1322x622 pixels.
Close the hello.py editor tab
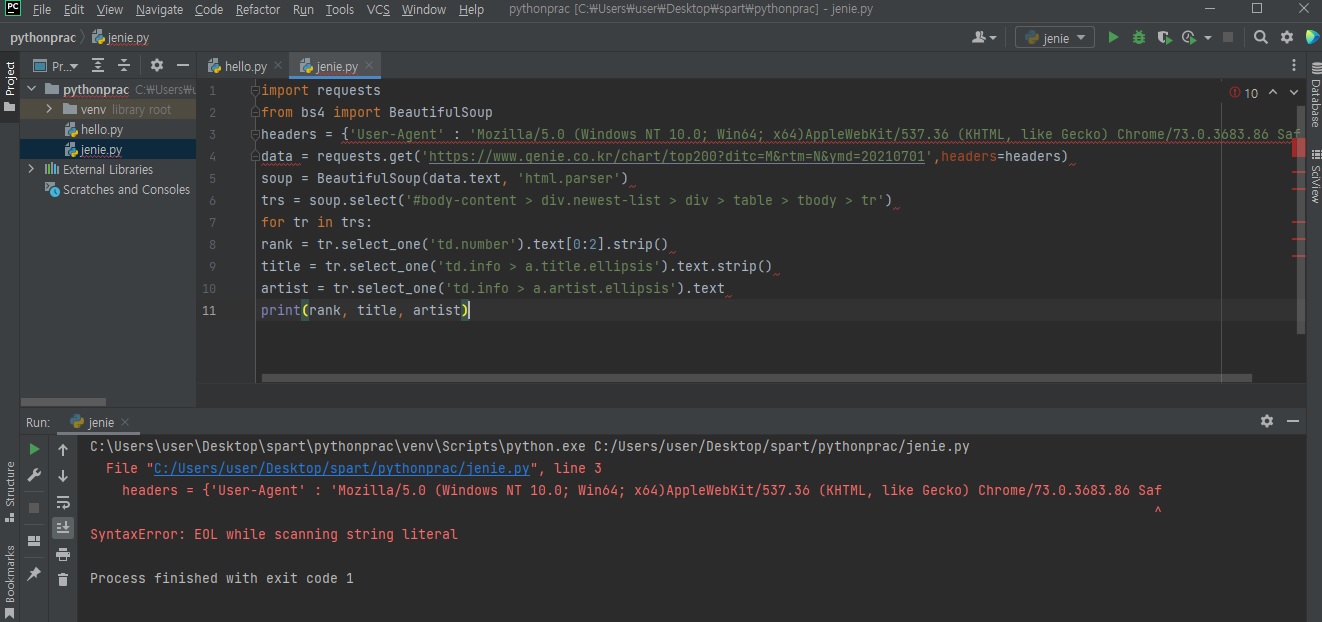pos(277,66)
